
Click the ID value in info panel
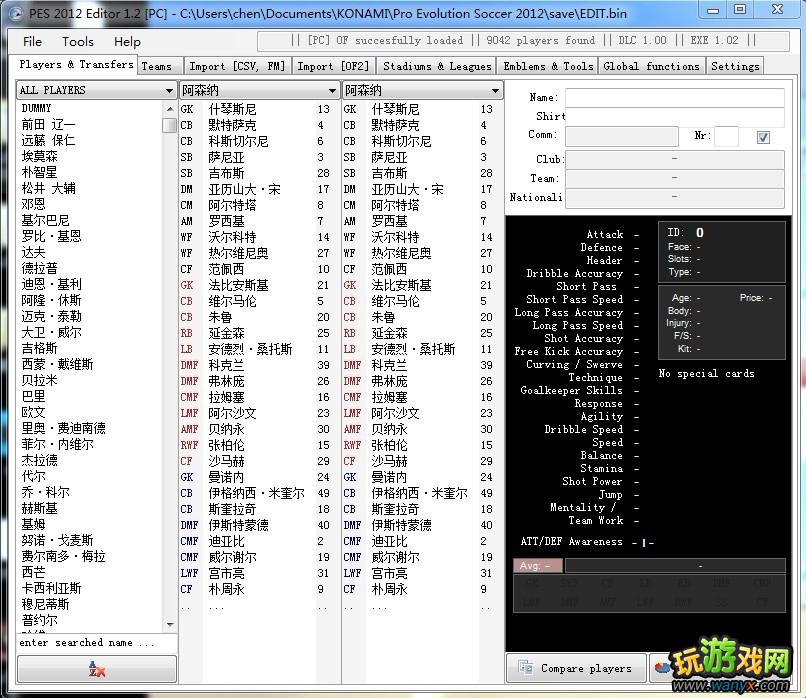(x=700, y=232)
